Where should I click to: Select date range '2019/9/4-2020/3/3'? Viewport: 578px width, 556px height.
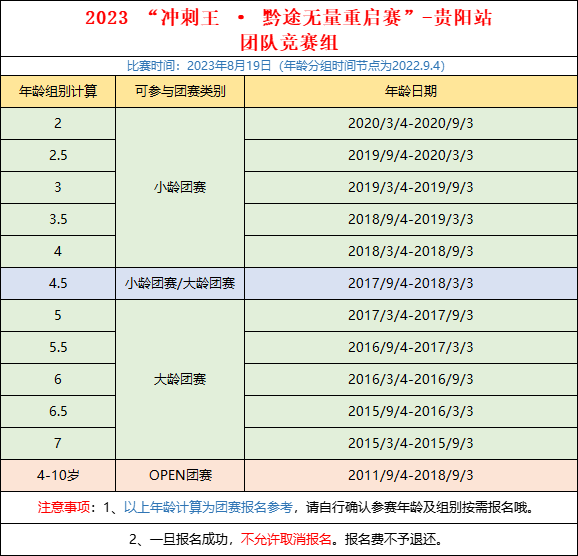tap(411, 155)
